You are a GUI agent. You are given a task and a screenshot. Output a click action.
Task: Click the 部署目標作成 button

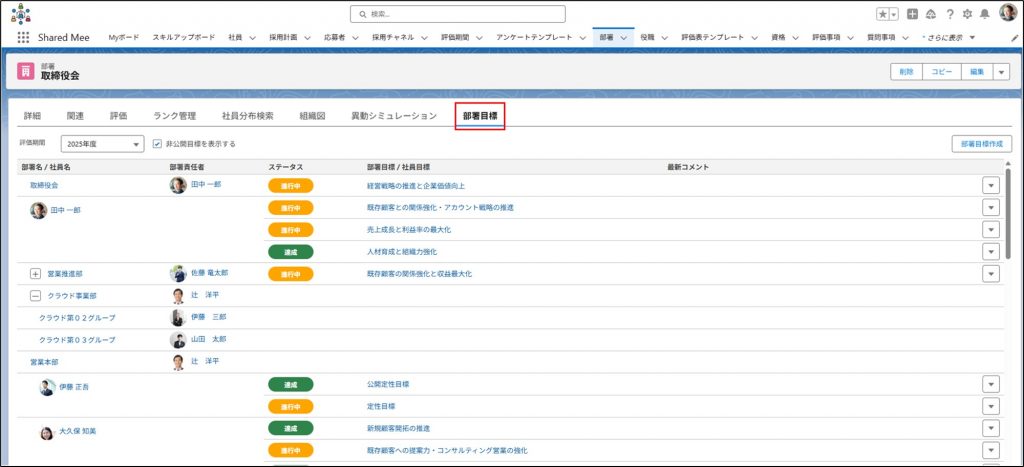pyautogui.click(x=980, y=144)
